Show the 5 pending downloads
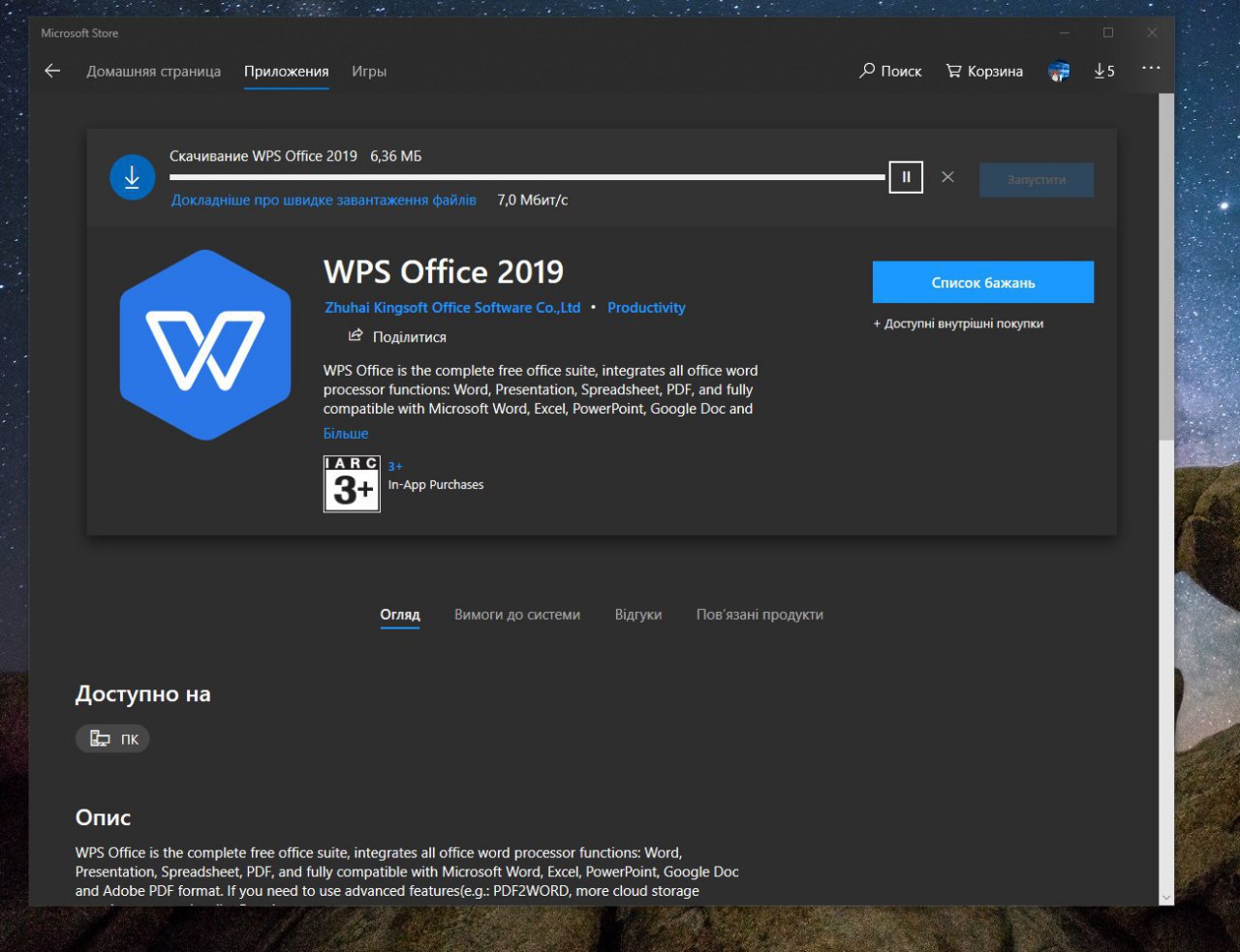 pyautogui.click(x=1104, y=71)
